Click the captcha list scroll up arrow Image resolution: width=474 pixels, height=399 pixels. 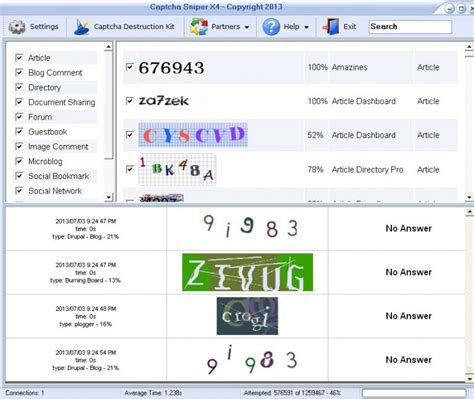(469, 47)
